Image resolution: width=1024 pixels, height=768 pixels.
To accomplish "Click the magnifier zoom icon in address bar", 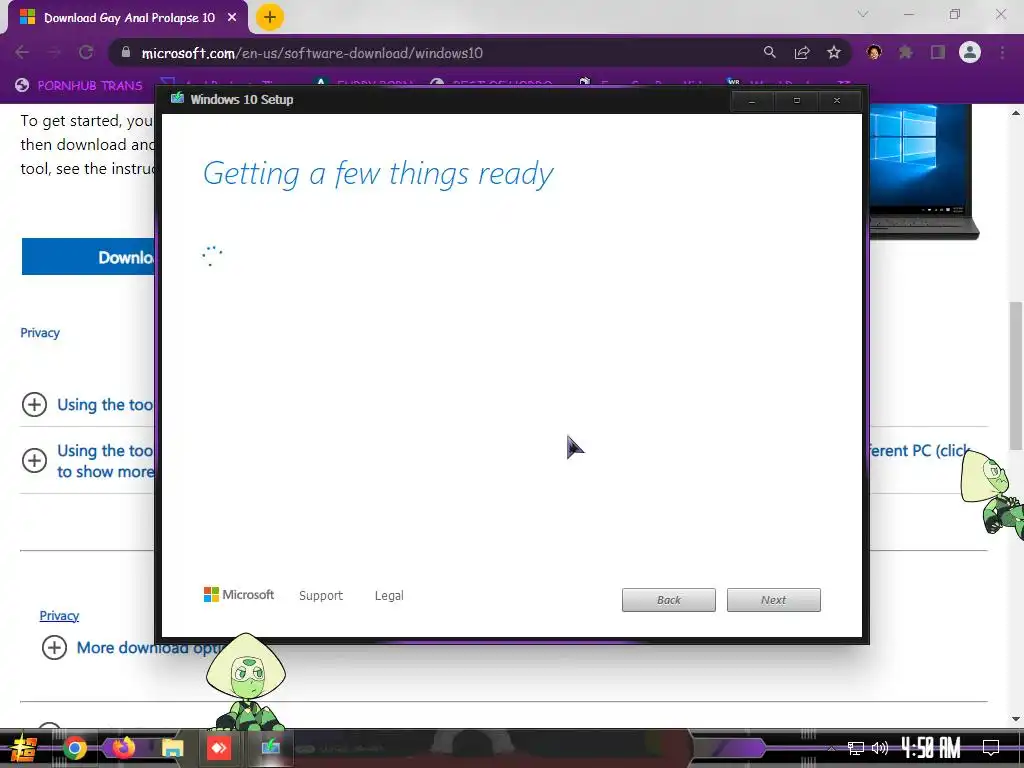I will pyautogui.click(x=770, y=52).
